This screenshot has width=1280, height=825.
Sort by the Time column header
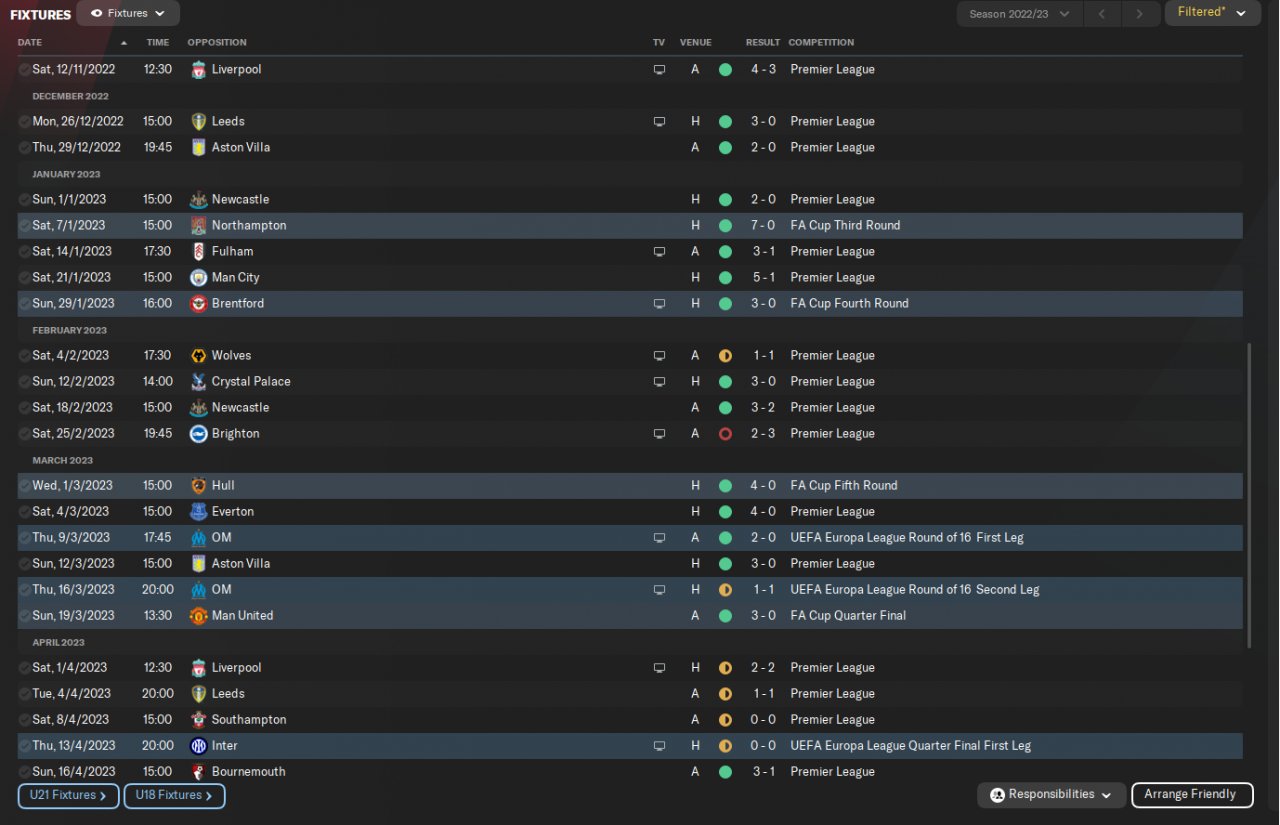pyautogui.click(x=158, y=43)
